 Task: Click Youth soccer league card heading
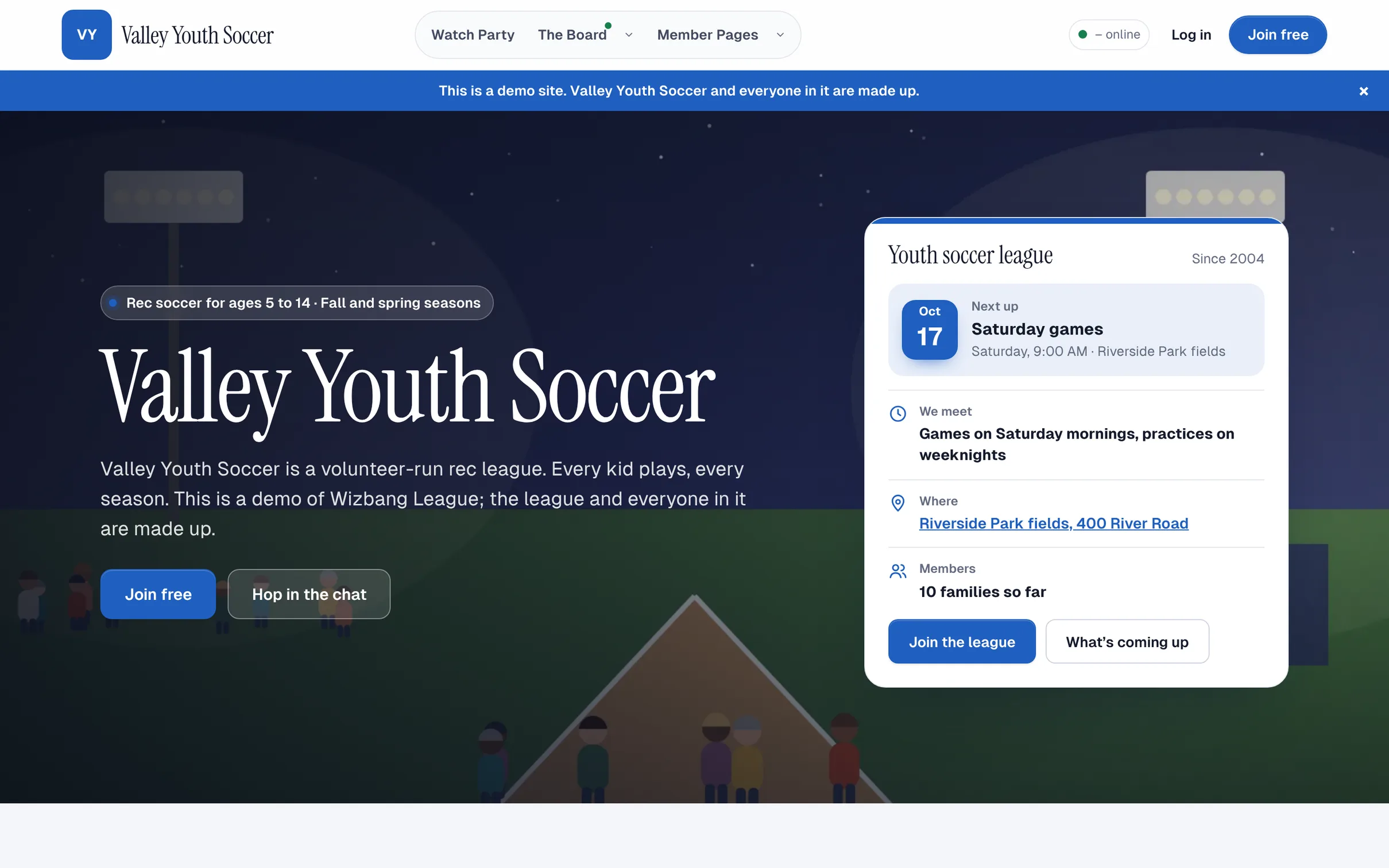[970, 255]
